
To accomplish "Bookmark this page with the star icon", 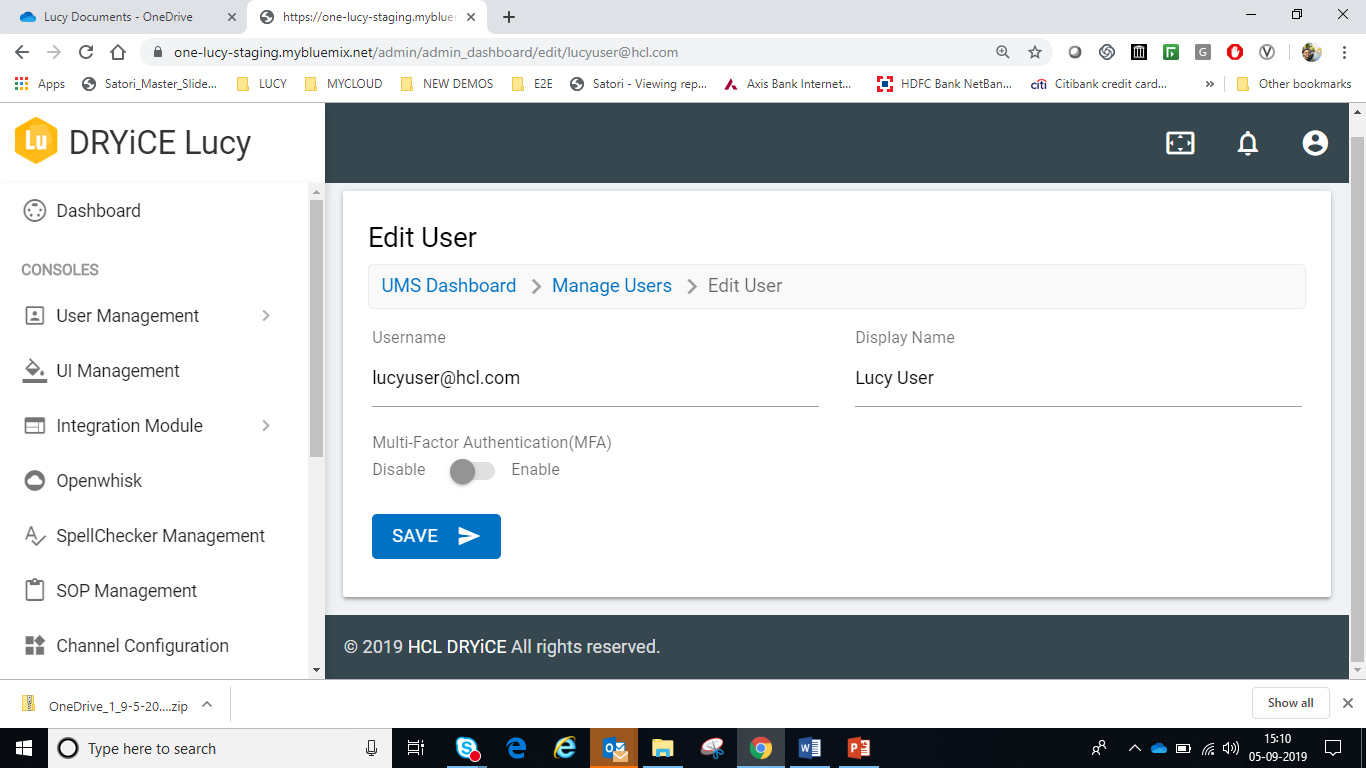I will coord(1035,52).
